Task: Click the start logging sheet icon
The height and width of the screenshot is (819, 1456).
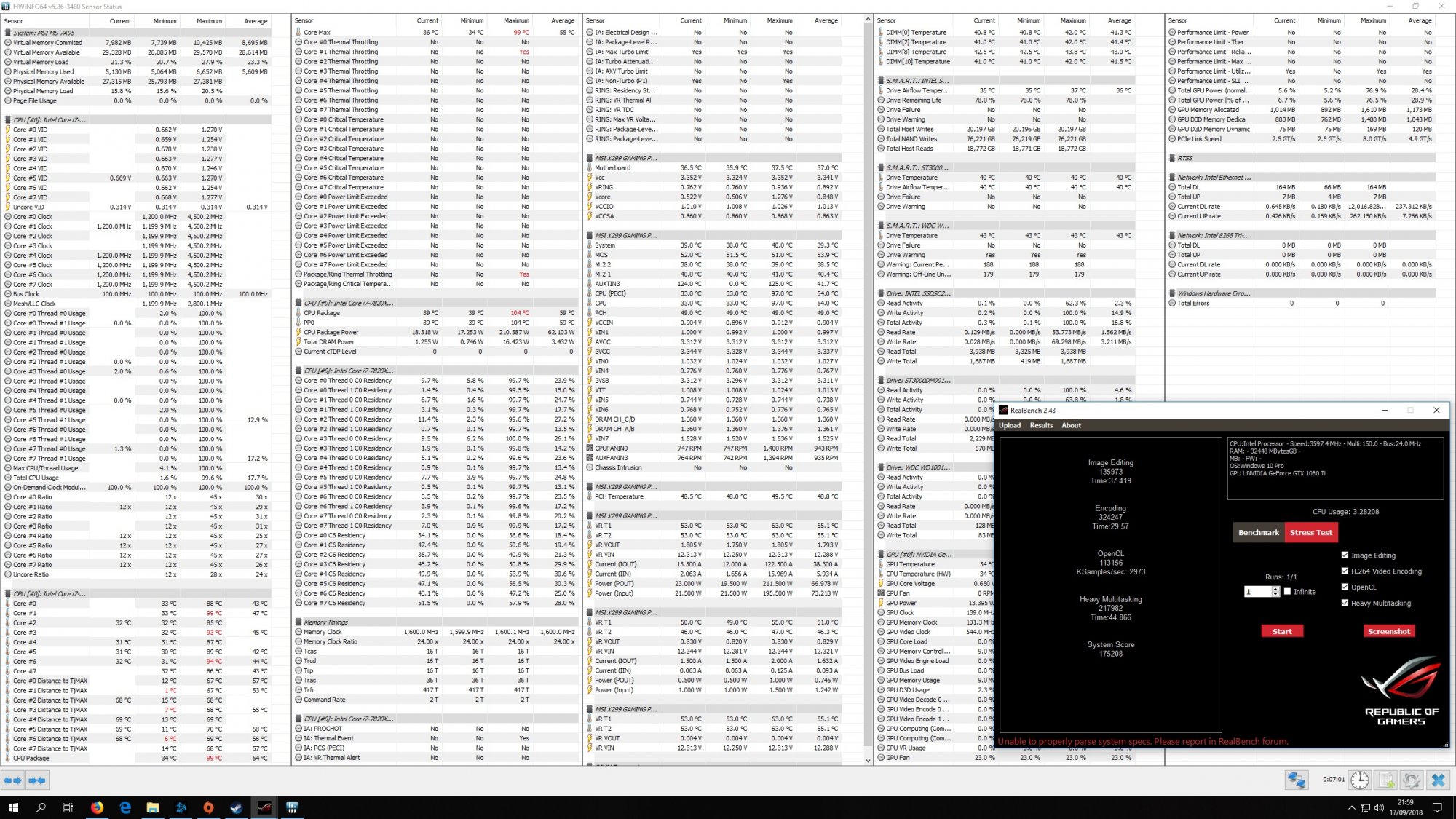Action: pos(1386,780)
